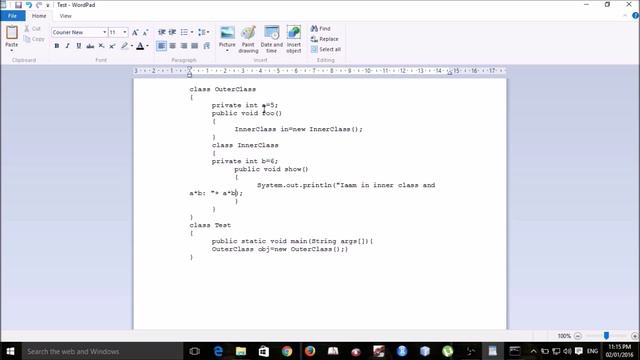Apply the font text color
This screenshot has width=640, height=360.
140,46
